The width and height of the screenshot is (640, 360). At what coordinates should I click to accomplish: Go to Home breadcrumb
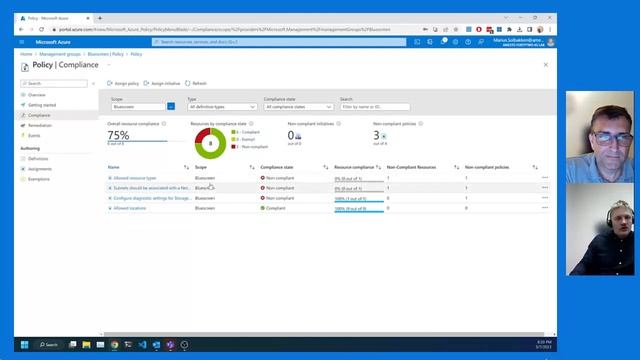(26, 54)
